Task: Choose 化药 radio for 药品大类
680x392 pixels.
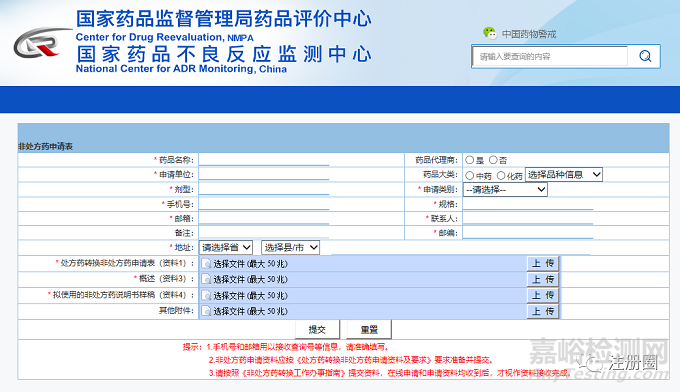Action: pyautogui.click(x=501, y=176)
